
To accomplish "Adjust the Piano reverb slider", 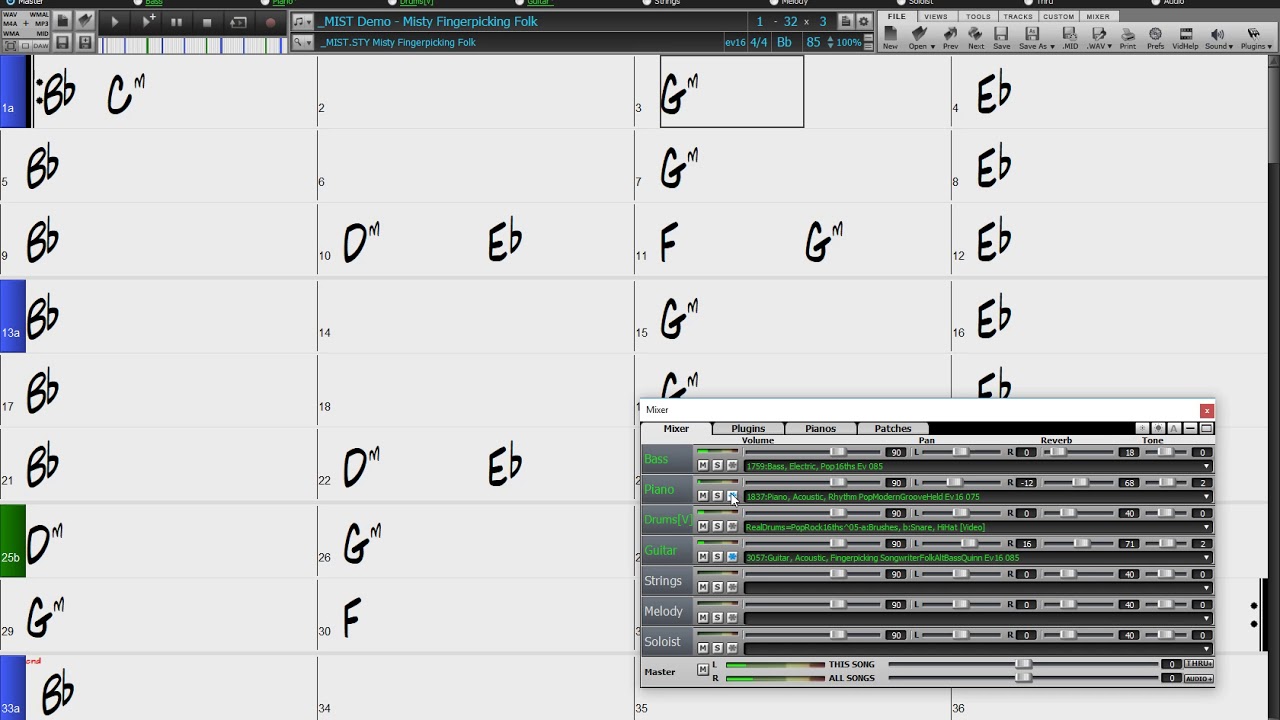I will click(x=1079, y=483).
